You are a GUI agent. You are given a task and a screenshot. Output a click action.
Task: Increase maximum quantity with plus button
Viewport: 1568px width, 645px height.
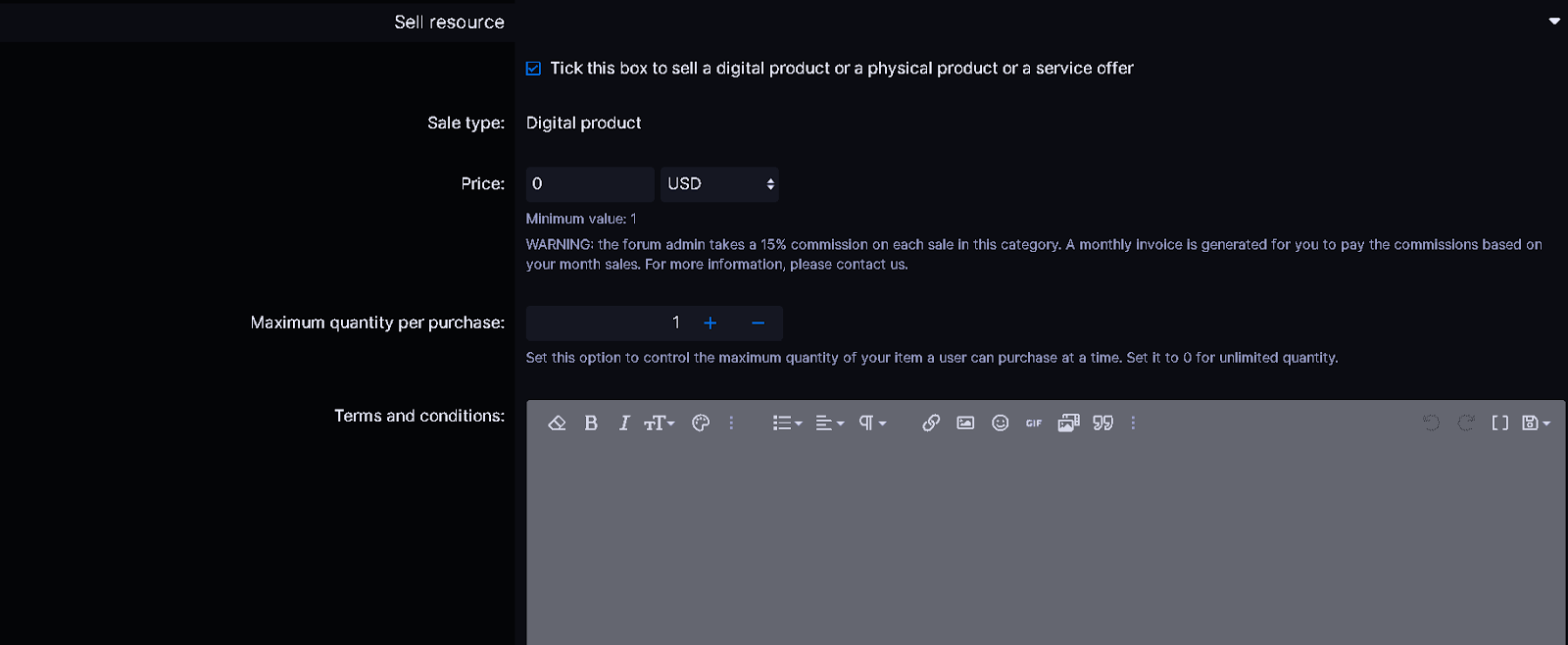coord(710,323)
